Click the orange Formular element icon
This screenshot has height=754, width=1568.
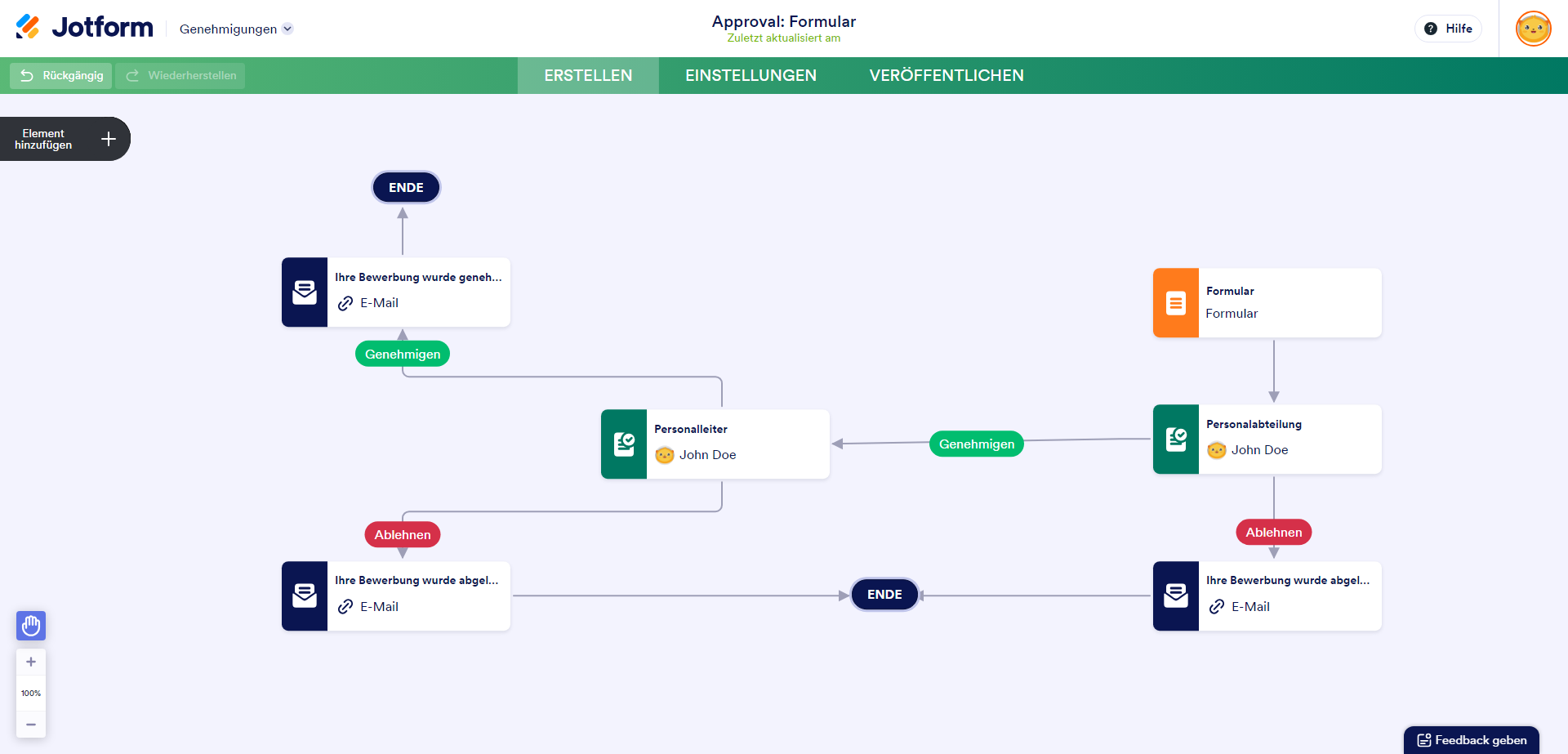point(1175,303)
